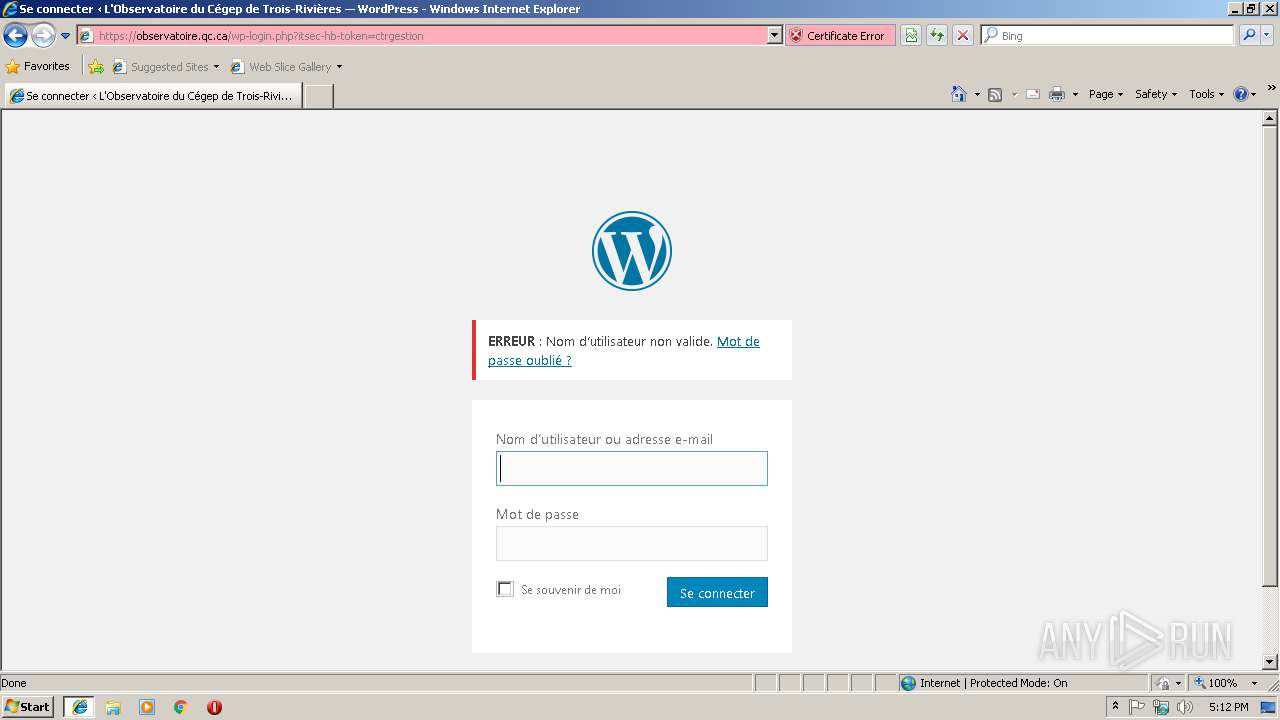
Task: Show hidden tray icons arrow
Action: [1115, 707]
